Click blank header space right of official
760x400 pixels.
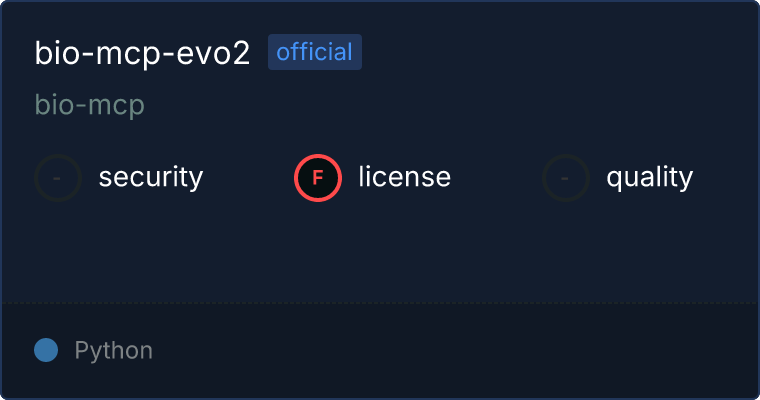tap(557, 52)
